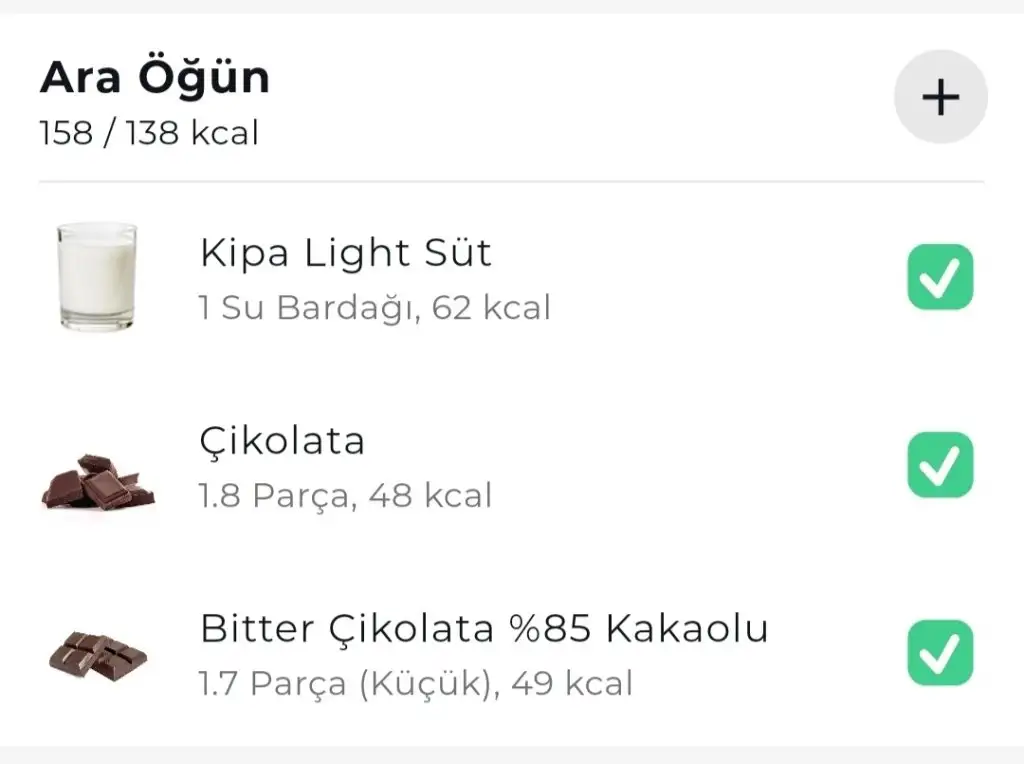Uncheck the Kipa Light Süt checkbox
The height and width of the screenshot is (764, 1024).
(940, 277)
